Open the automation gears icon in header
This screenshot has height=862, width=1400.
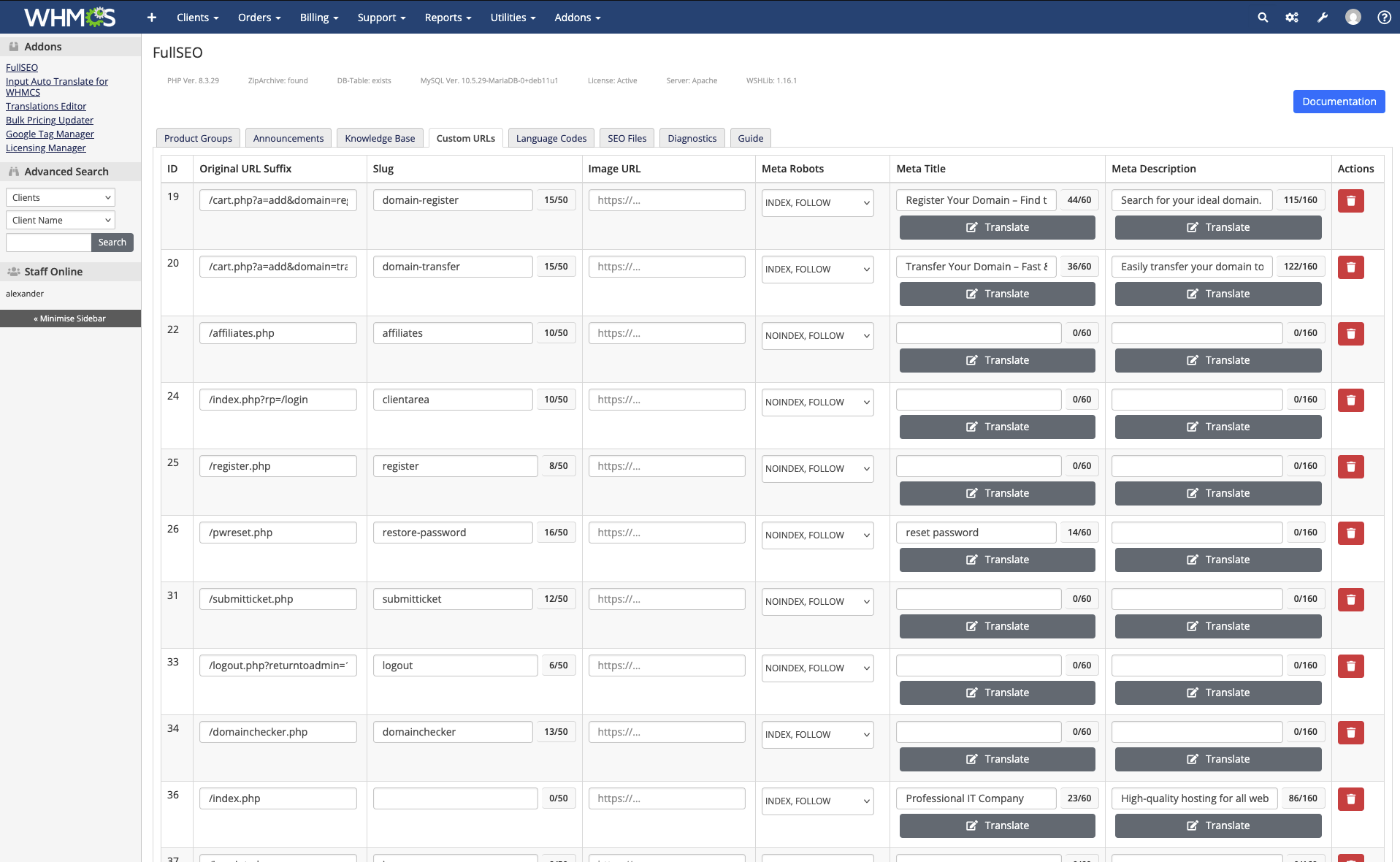pos(1292,18)
